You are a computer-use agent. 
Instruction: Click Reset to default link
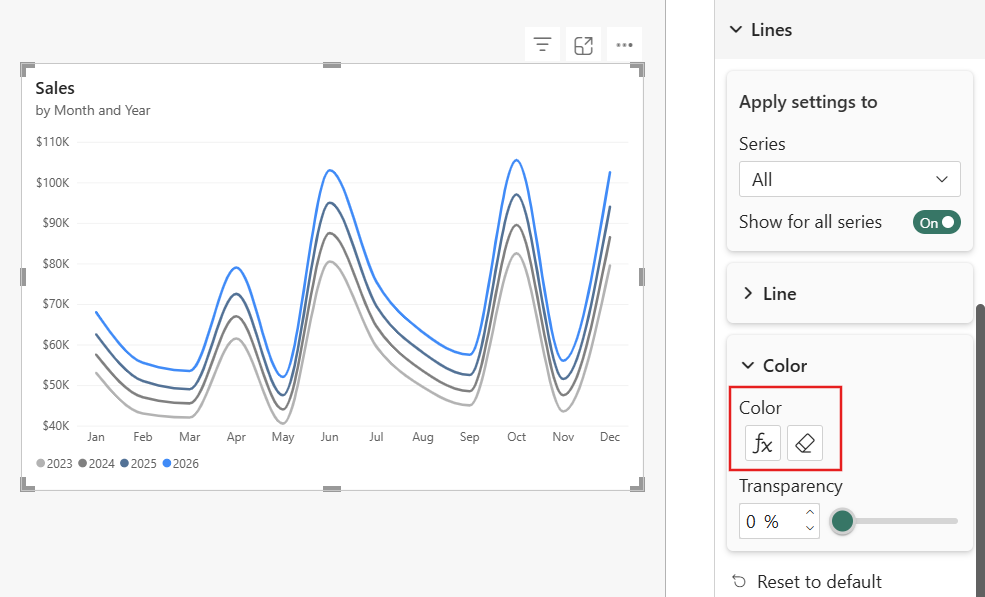(819, 581)
